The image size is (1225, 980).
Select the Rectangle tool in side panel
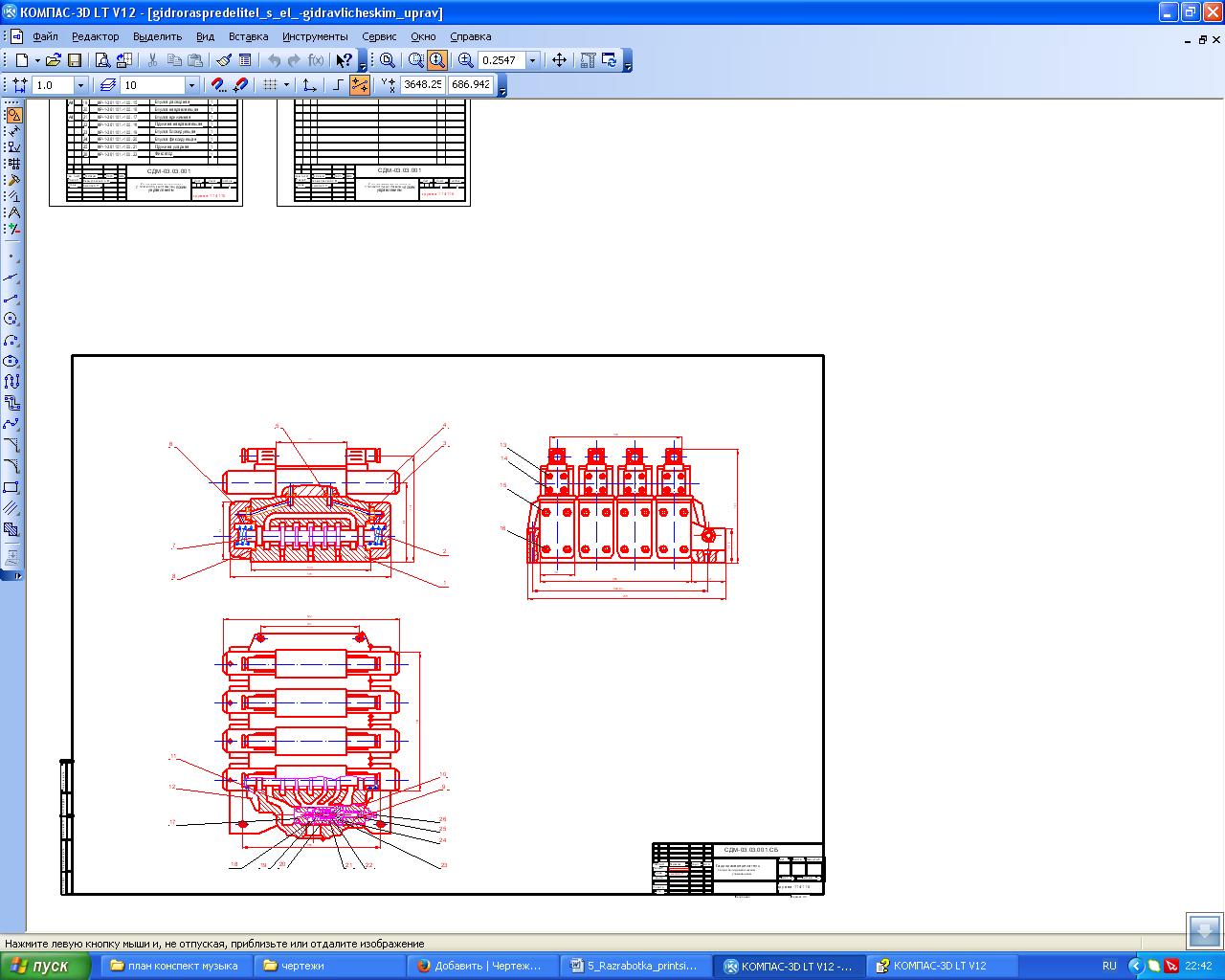pos(11,487)
